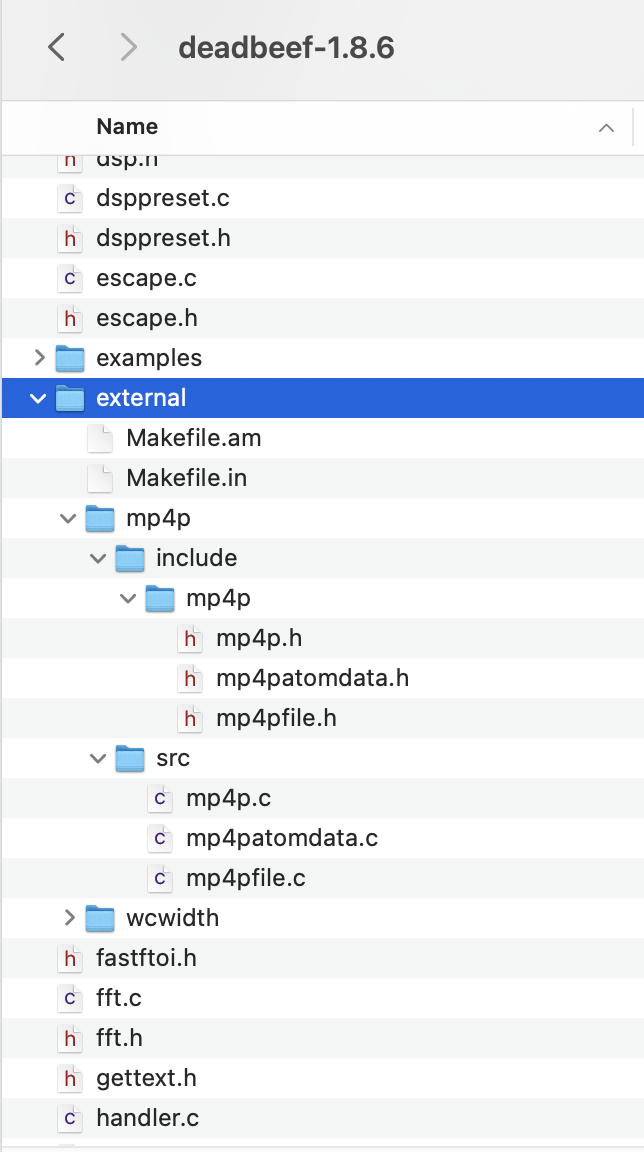The image size is (644, 1152).
Task: Click the wcwidth folder icon
Action: click(x=100, y=918)
